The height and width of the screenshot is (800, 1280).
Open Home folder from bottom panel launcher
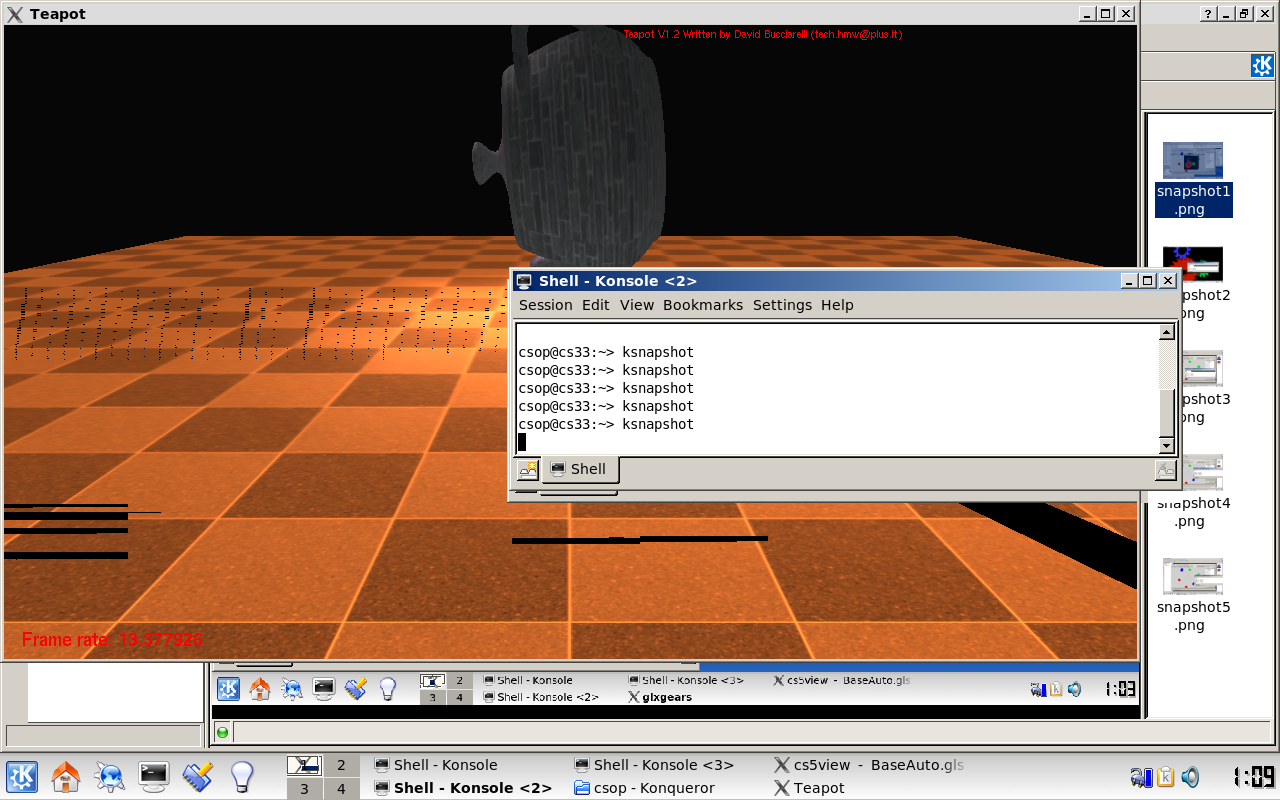point(66,776)
